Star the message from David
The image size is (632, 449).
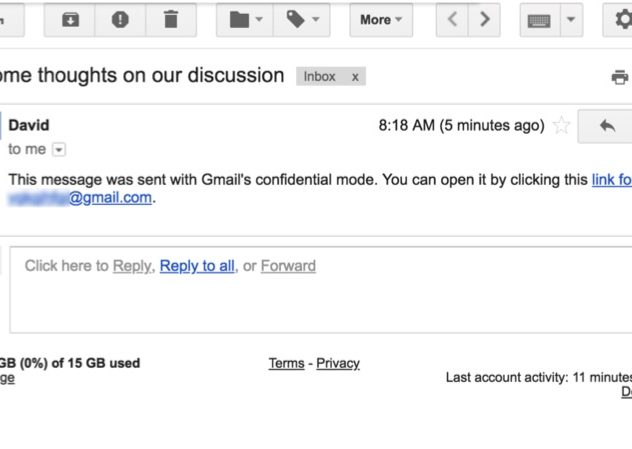click(x=561, y=126)
